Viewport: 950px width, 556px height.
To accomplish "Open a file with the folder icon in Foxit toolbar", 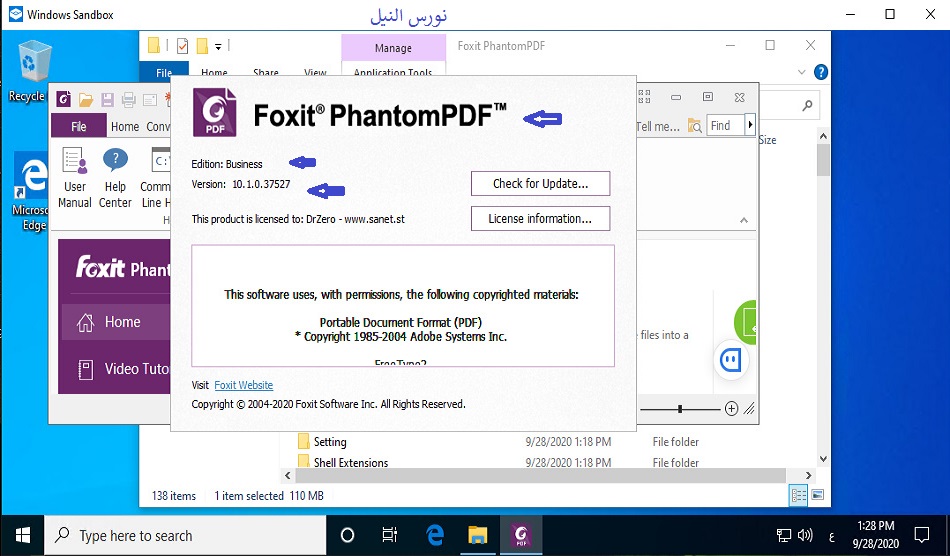I will (x=85, y=99).
